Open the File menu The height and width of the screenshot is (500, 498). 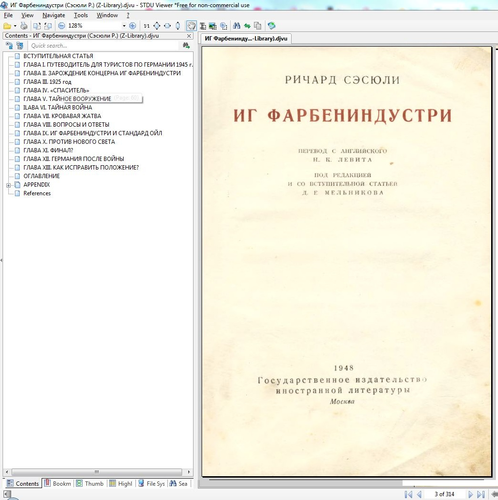pyautogui.click(x=8, y=15)
